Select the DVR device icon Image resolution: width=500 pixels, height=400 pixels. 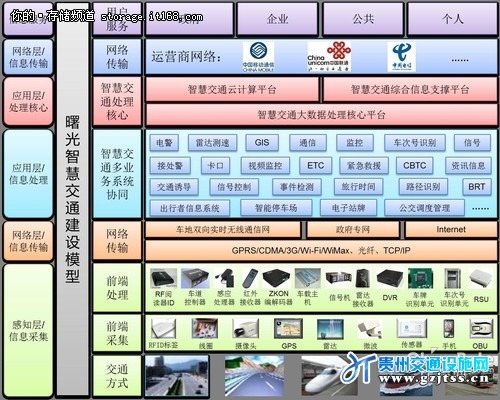(390, 279)
